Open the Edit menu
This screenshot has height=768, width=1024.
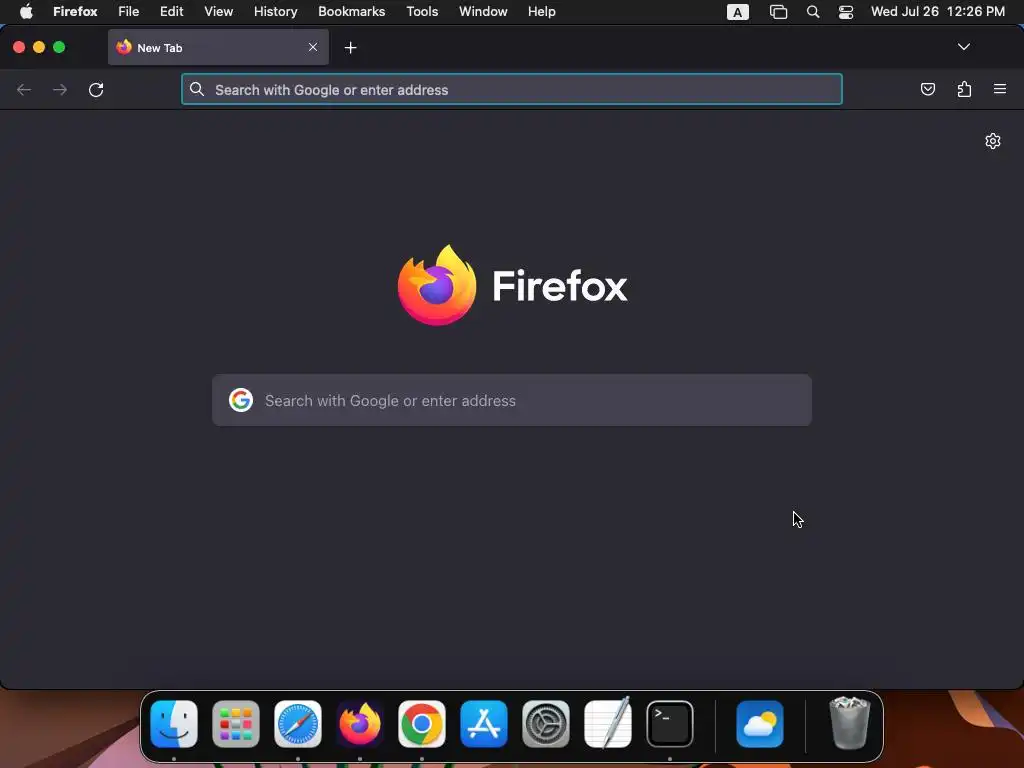pos(171,12)
